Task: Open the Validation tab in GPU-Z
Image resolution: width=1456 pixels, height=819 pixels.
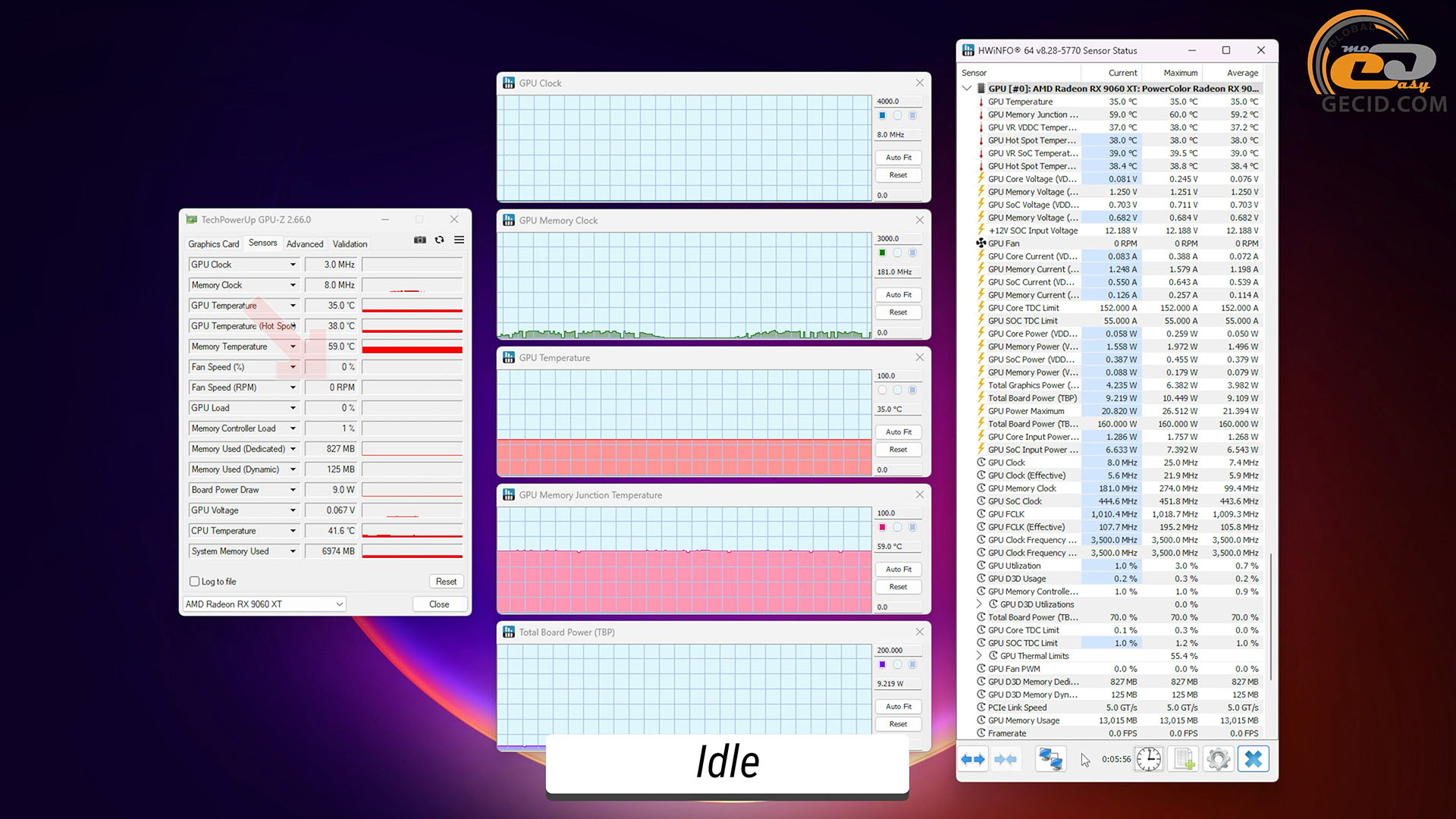Action: (x=350, y=244)
